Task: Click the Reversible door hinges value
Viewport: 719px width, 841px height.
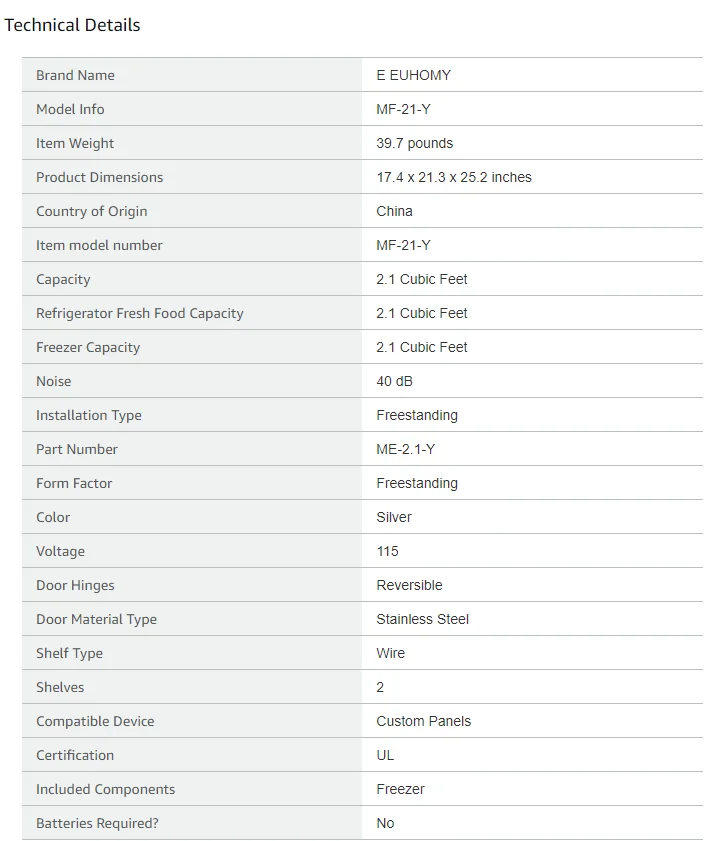Action: (x=409, y=585)
